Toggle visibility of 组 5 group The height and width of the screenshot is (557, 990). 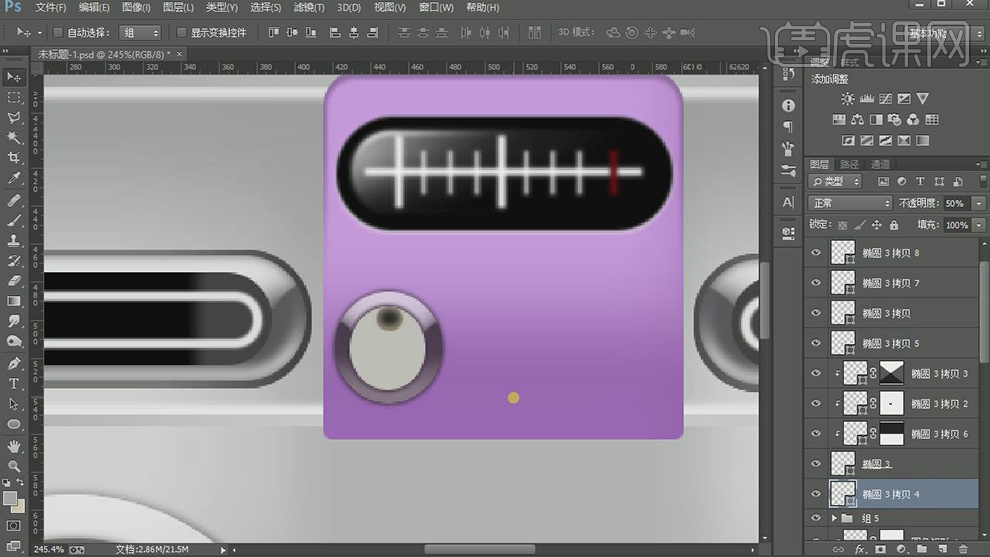coord(816,518)
